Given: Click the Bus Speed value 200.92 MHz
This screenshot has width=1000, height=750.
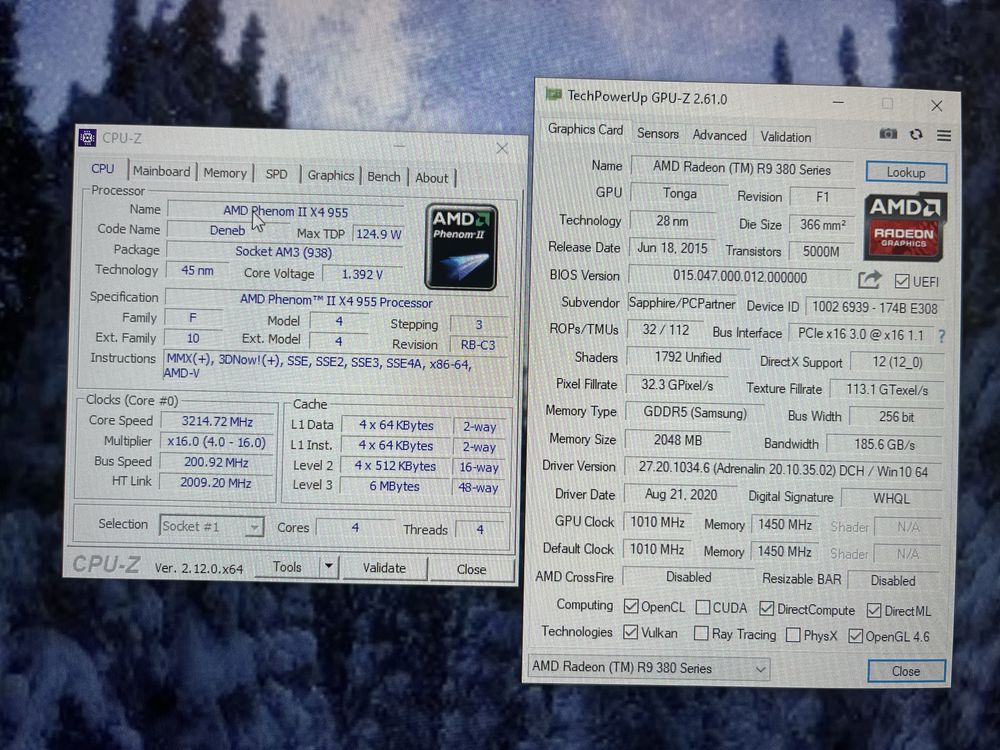Looking at the screenshot, I should (216, 462).
